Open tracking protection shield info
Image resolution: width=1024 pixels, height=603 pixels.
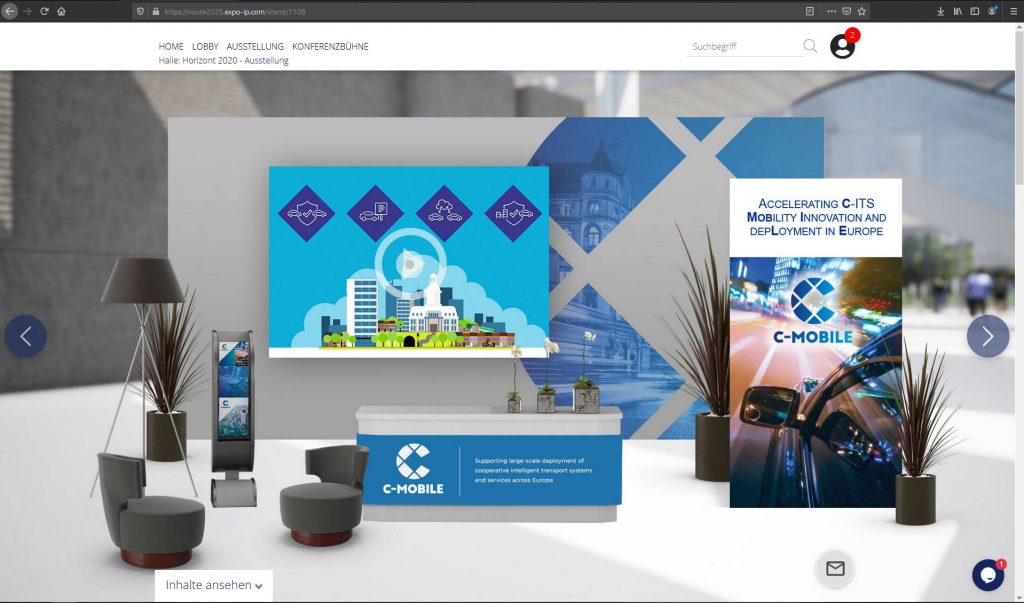click(140, 11)
